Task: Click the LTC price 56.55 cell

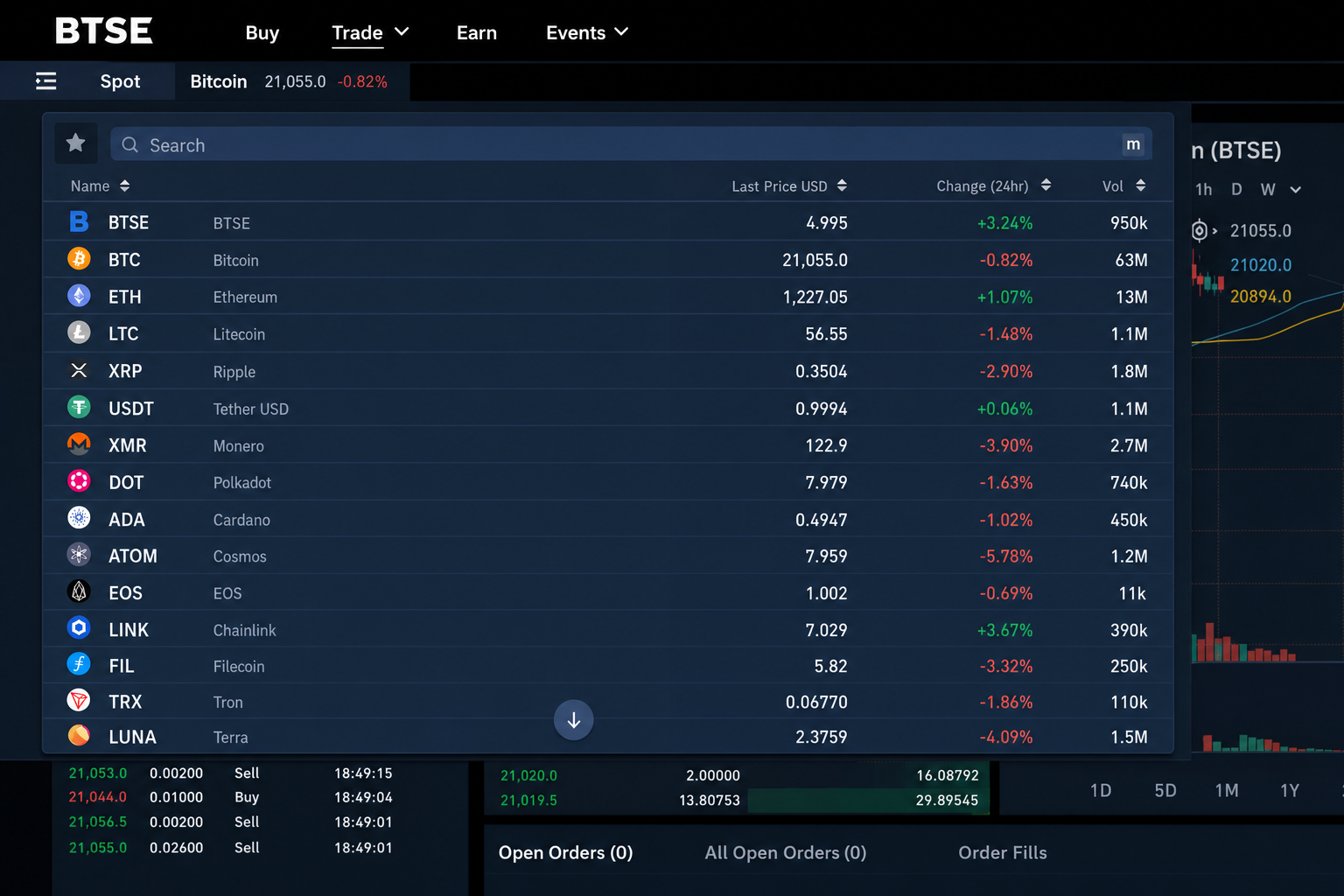Action: pos(826,334)
